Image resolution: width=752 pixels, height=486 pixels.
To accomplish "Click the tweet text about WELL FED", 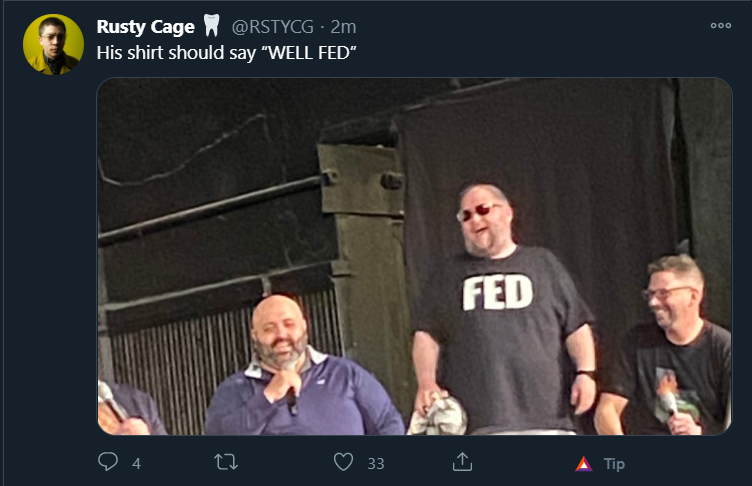I will pos(226,52).
